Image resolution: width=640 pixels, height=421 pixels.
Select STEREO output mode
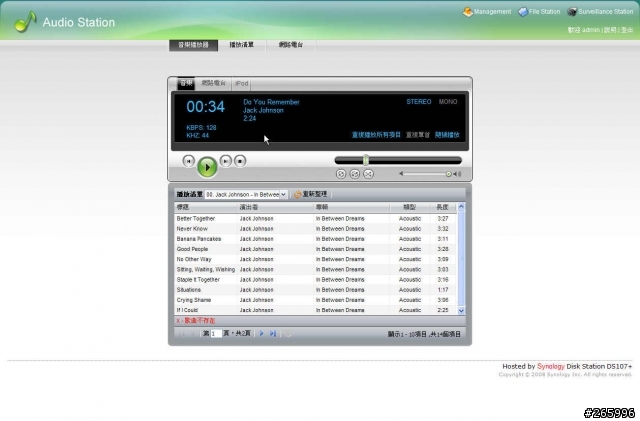[x=419, y=102]
